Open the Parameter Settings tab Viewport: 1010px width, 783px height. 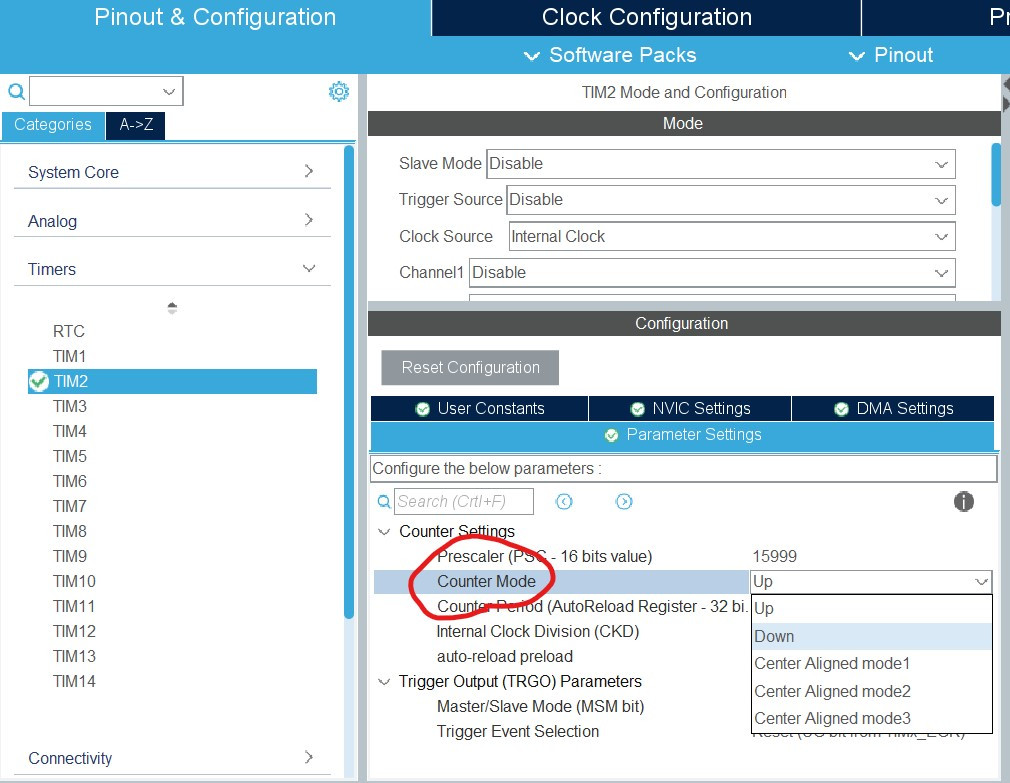(x=682, y=435)
